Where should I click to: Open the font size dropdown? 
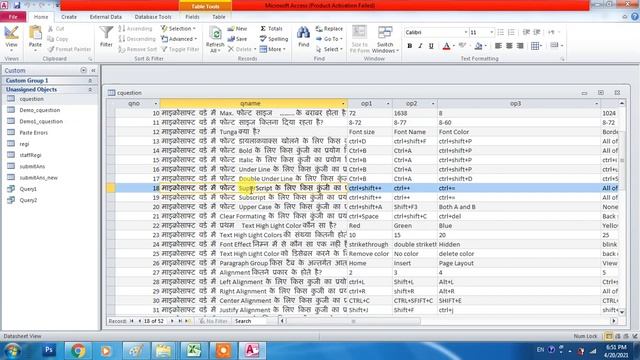491,32
